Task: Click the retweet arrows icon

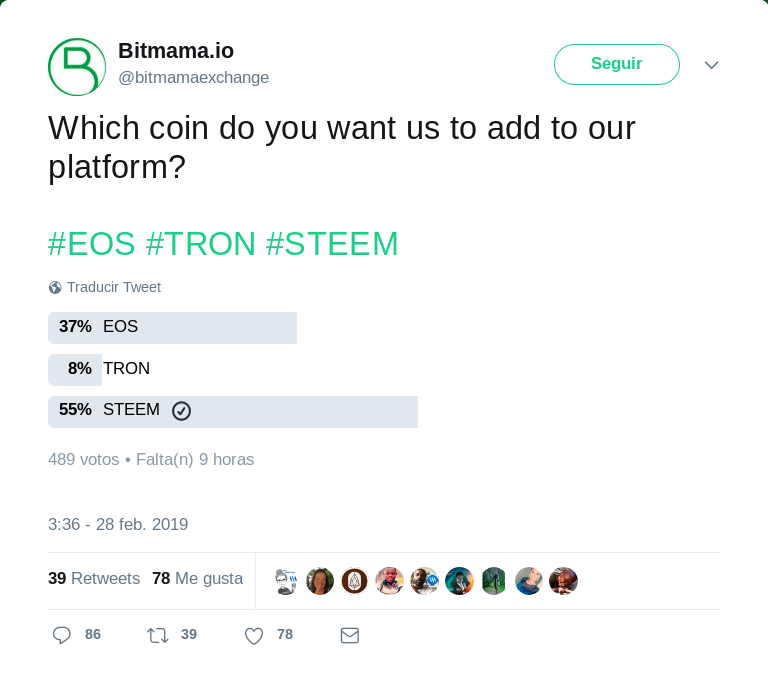Action: (x=158, y=635)
